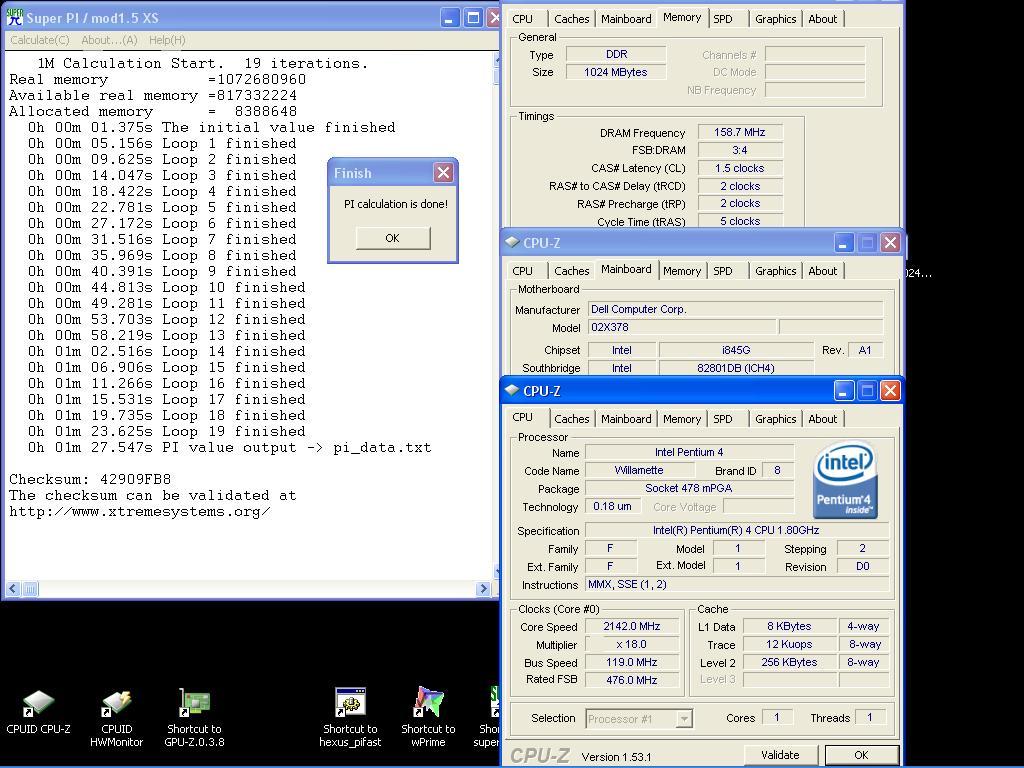Click the OK button in the CPU-Z CPU window
1024x768 pixels.
coord(861,755)
